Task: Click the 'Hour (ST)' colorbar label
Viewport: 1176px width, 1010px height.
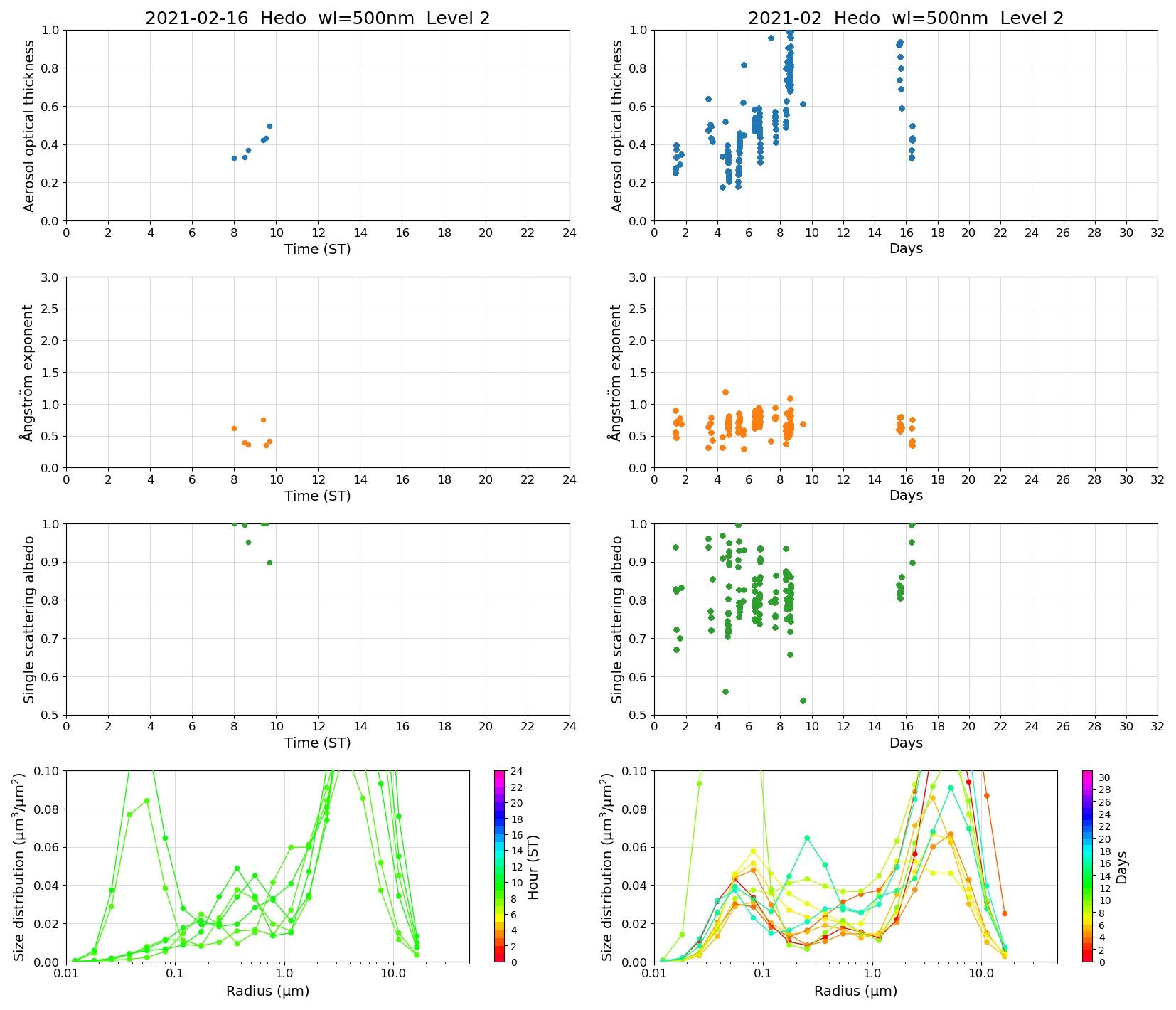Action: (x=533, y=866)
